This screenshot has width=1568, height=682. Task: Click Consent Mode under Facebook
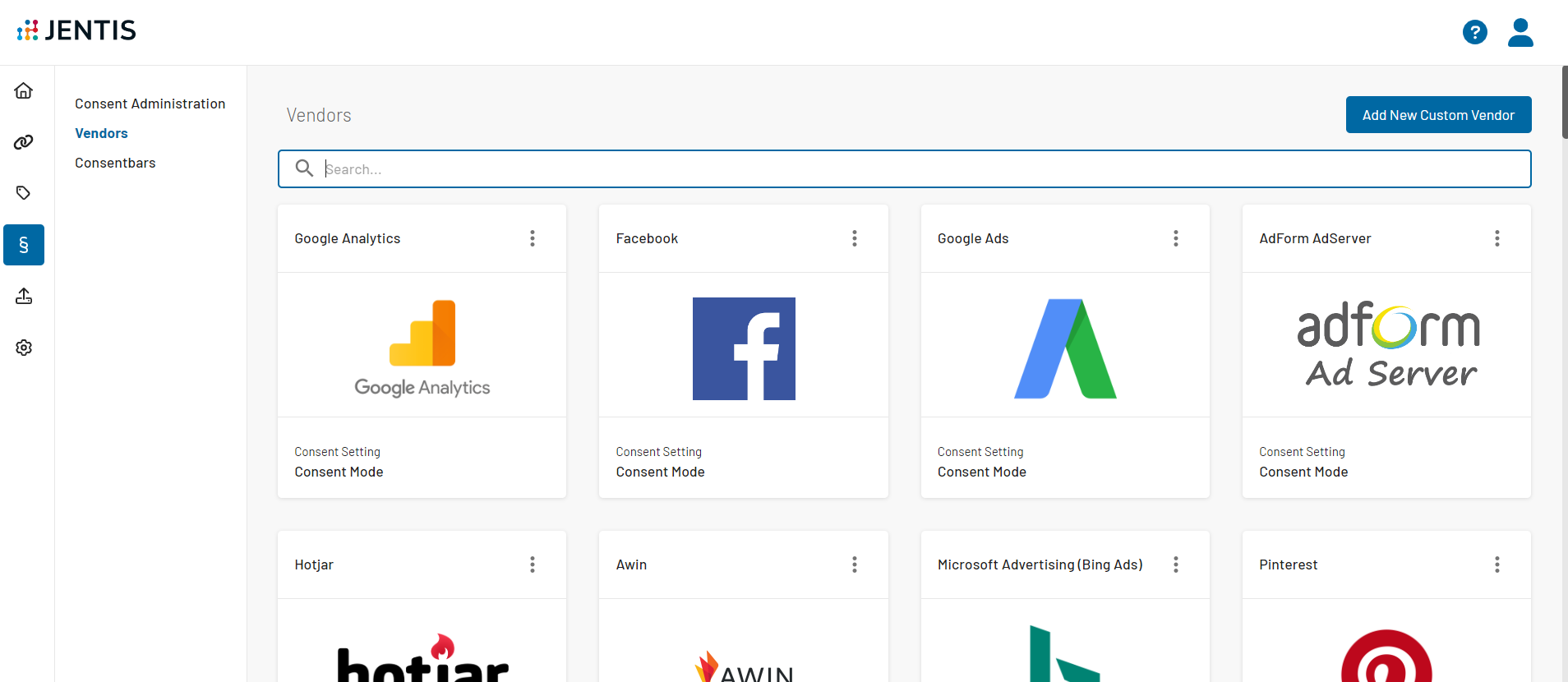[661, 472]
